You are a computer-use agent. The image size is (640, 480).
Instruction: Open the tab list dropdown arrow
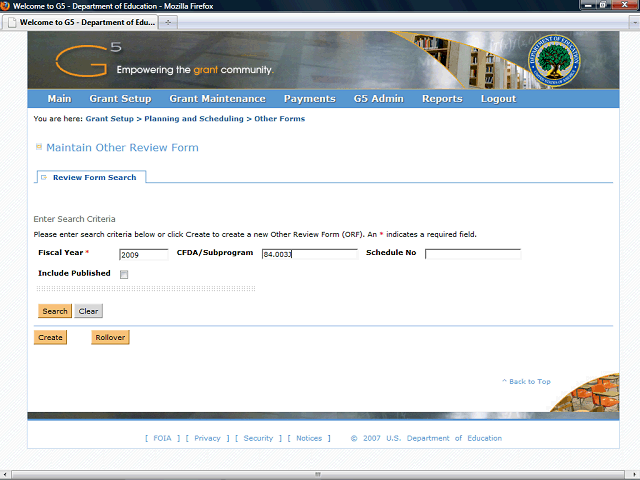(x=635, y=23)
